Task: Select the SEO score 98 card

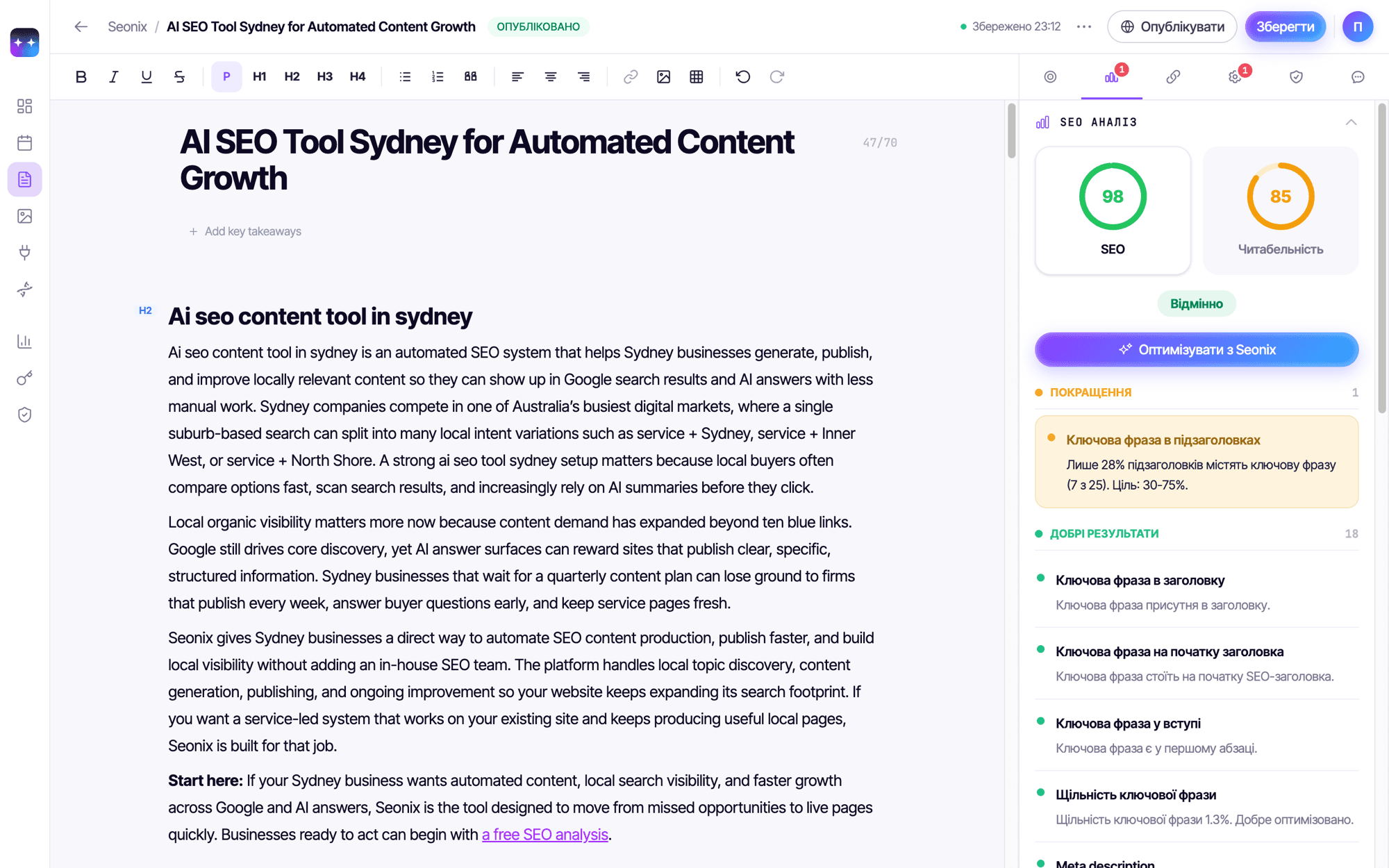Action: pos(1113,210)
